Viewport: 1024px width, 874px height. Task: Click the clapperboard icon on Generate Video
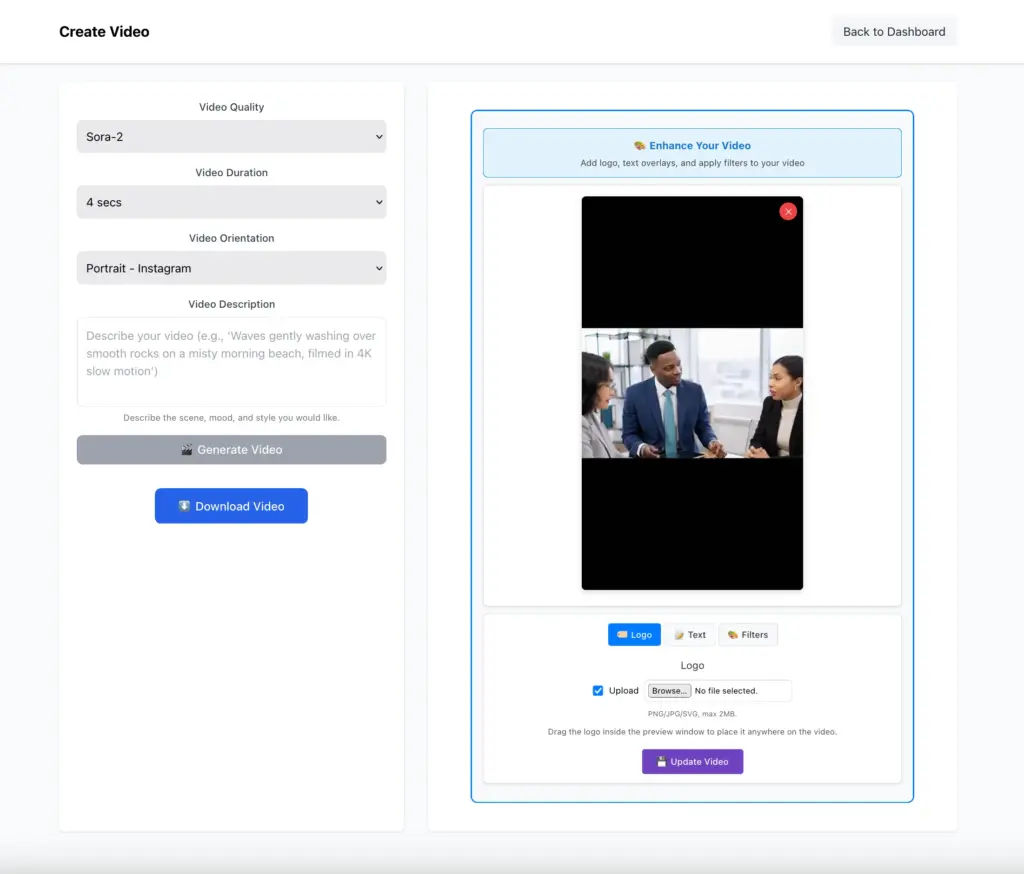coord(186,450)
